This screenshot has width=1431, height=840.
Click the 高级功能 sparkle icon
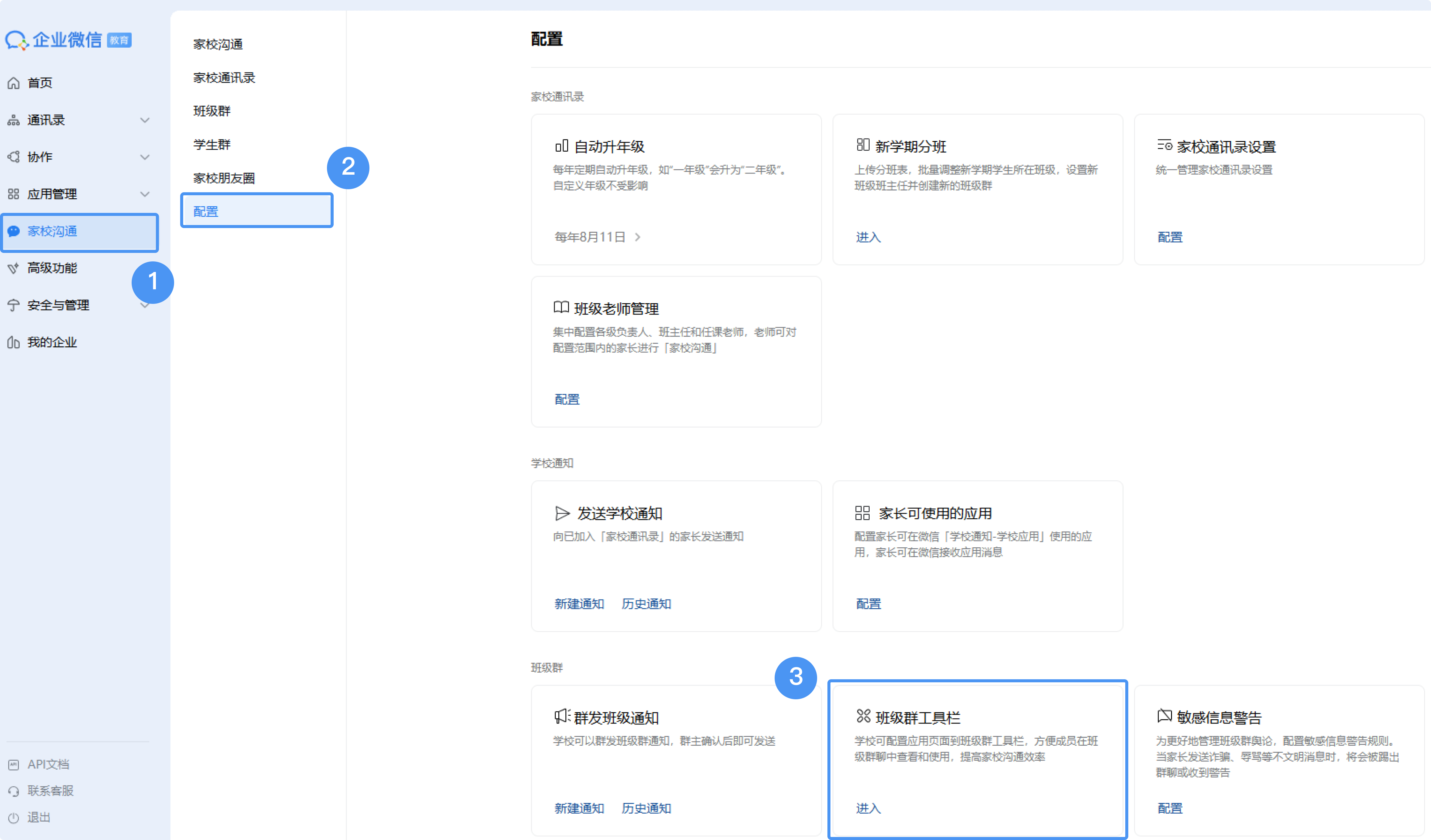coord(14,268)
